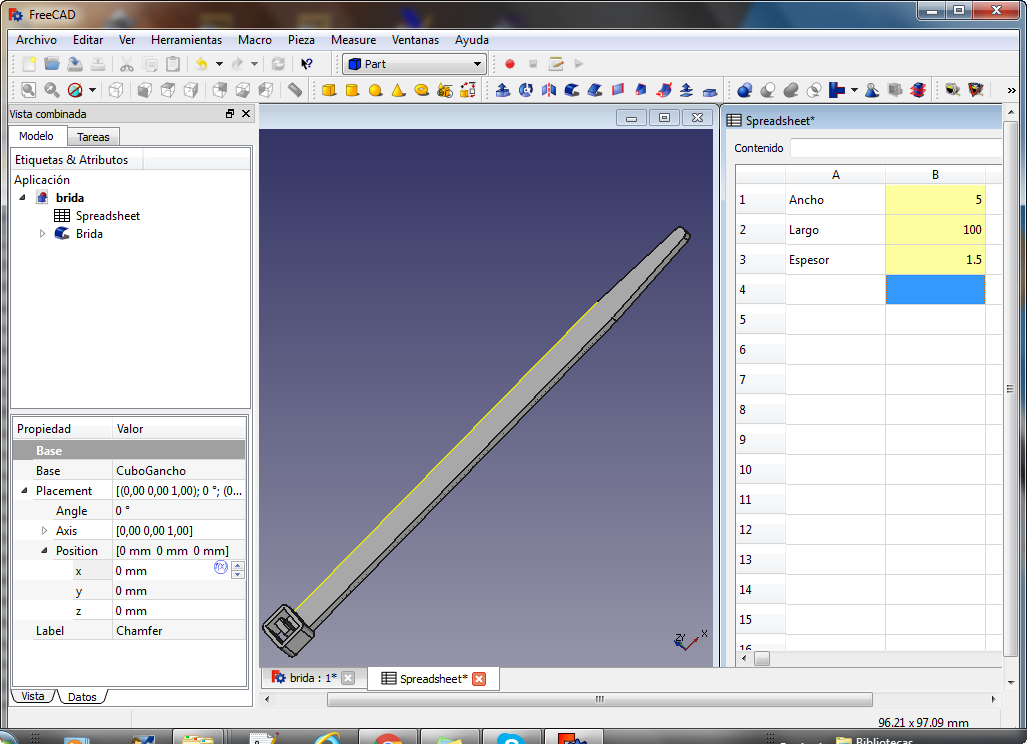Select the Cone primitive tool
The image size is (1027, 744).
[x=398, y=90]
